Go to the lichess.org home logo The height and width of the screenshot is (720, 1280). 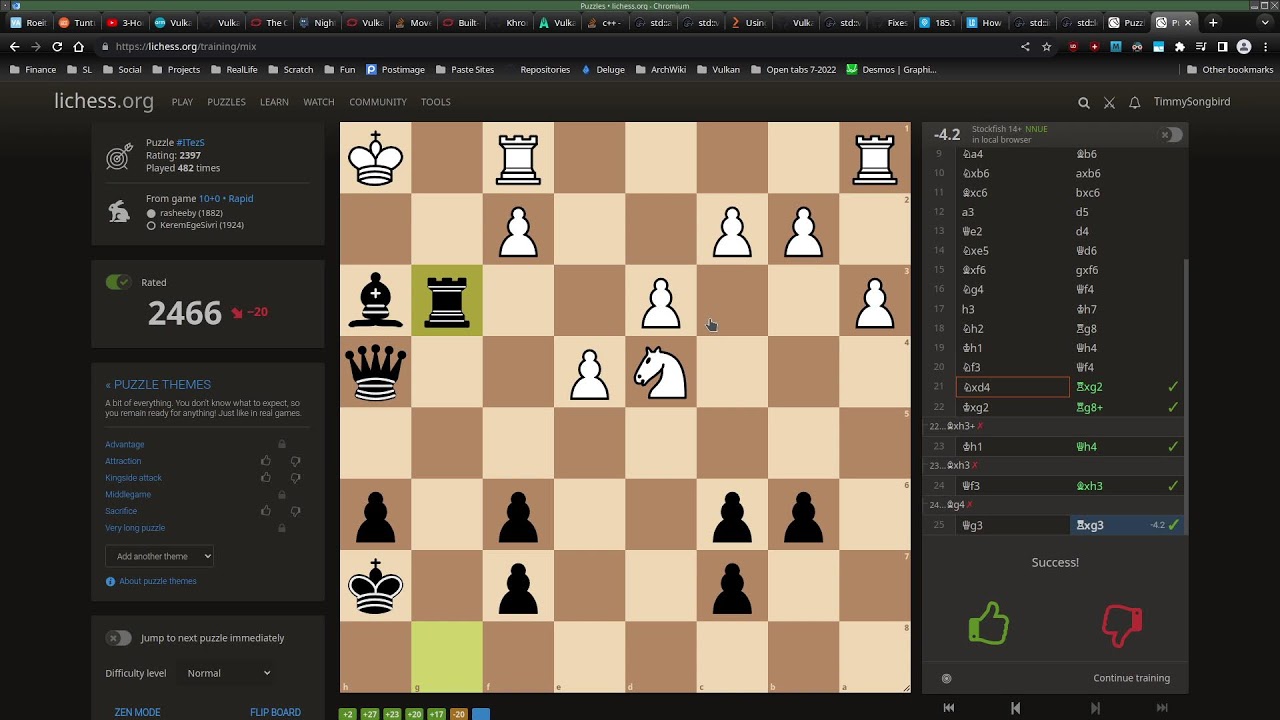coord(104,101)
